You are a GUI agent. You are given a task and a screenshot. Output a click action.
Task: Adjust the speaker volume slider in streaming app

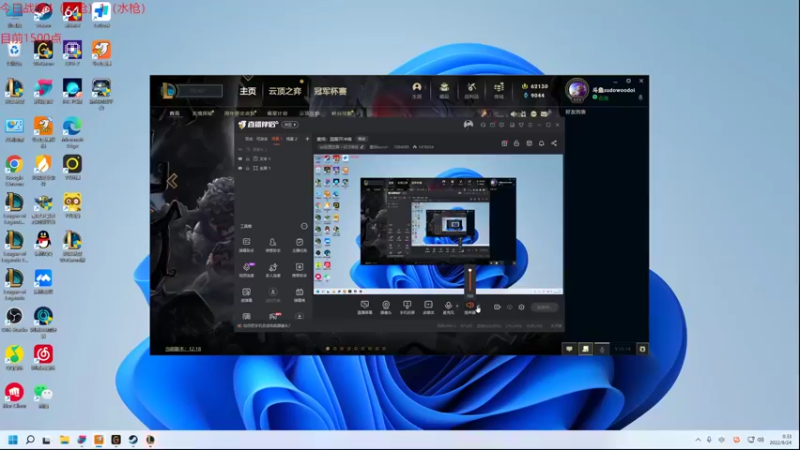(x=470, y=281)
